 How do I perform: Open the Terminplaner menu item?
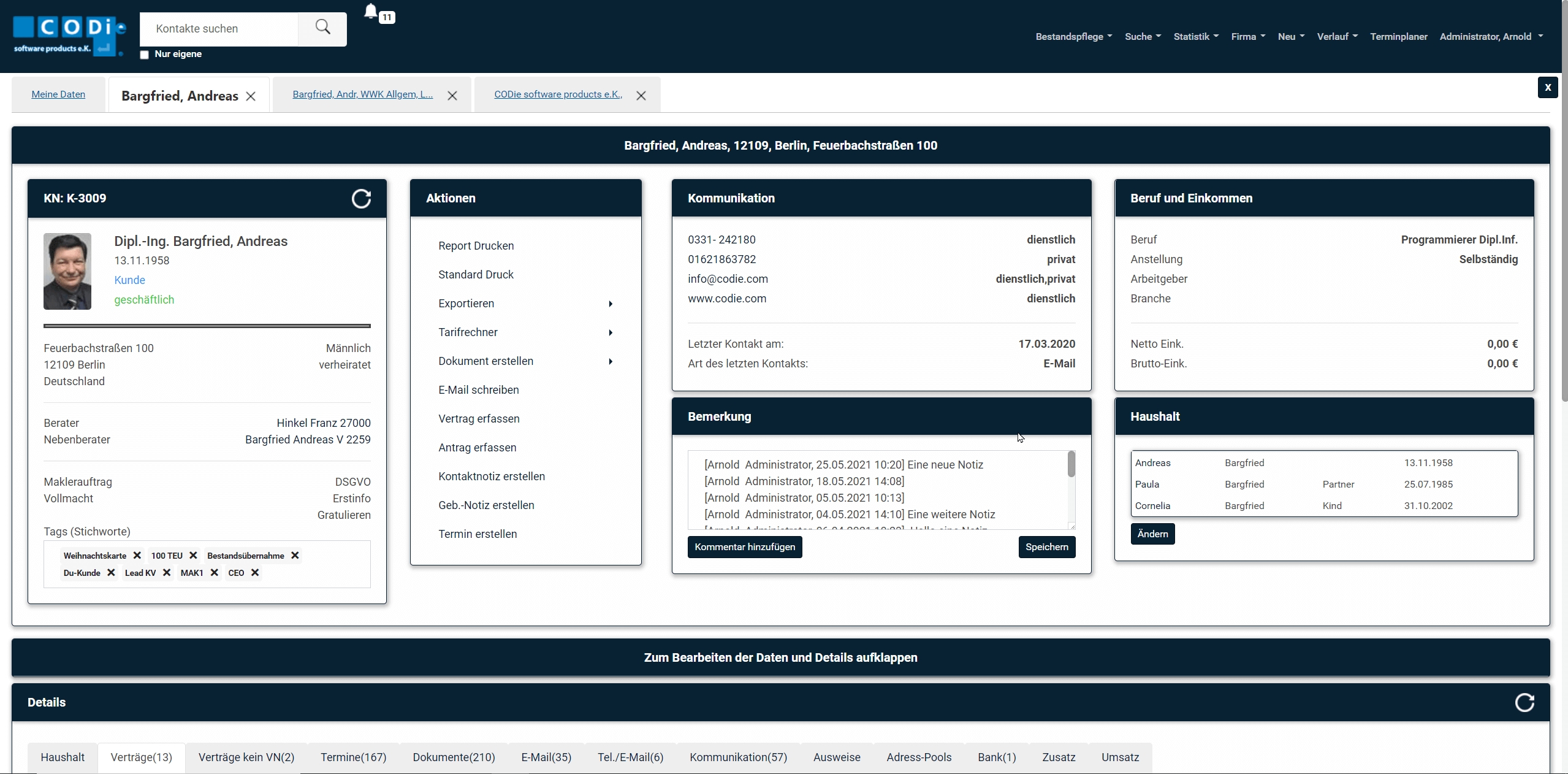pos(1398,37)
